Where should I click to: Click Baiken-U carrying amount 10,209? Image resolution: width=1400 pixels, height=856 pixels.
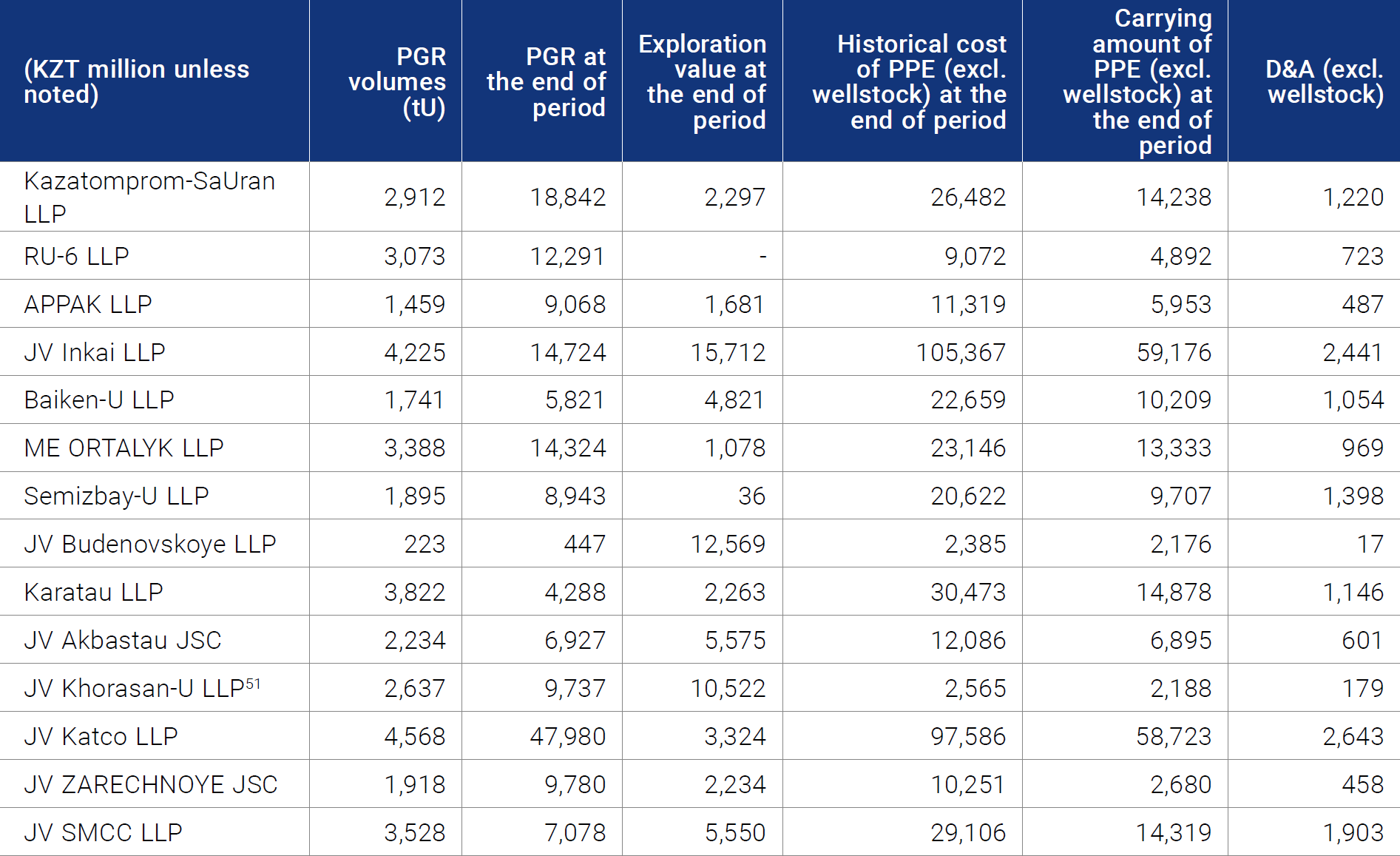click(1174, 400)
